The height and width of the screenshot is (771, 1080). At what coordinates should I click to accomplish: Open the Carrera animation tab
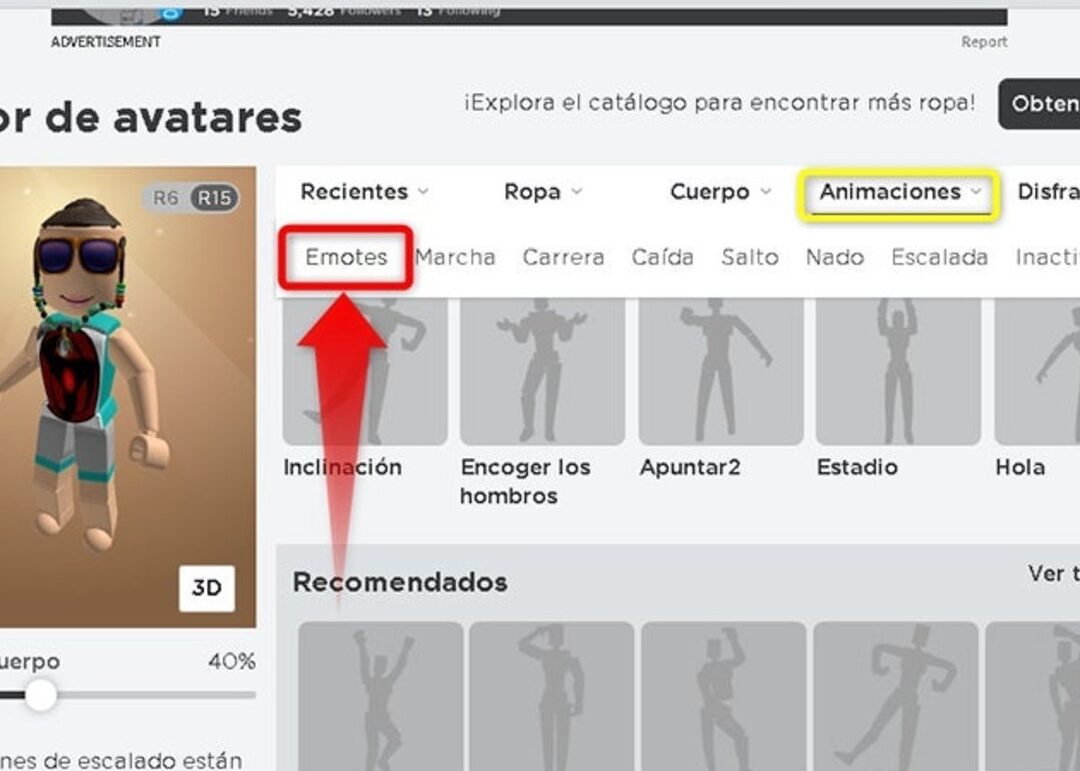(x=563, y=257)
